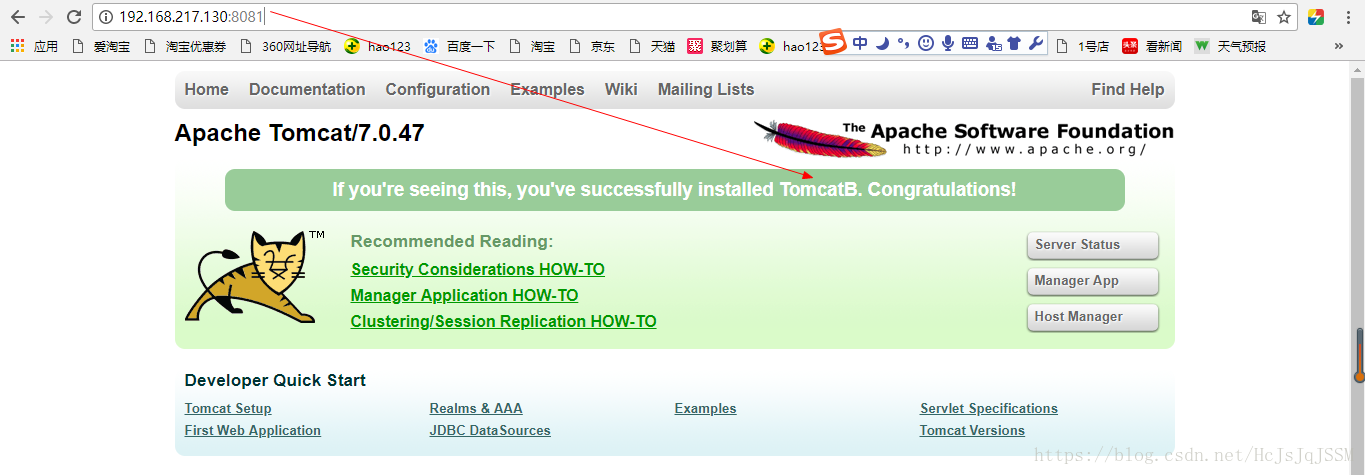The height and width of the screenshot is (475, 1365).
Task: Open the 淘宝 bookmark
Action: tap(532, 46)
